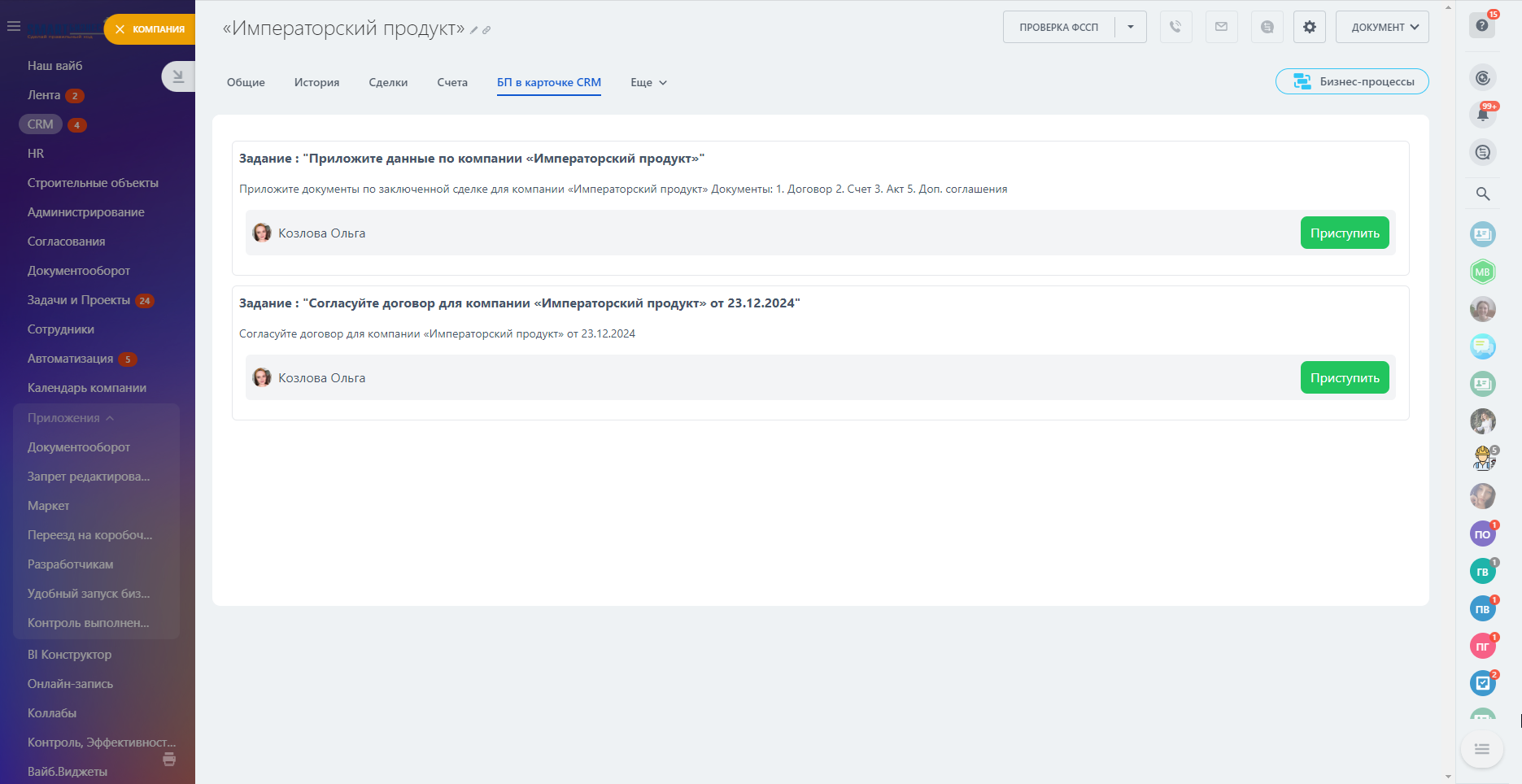Image resolution: width=1522 pixels, height=784 pixels.
Task: Copy link via chain icon beside title
Action: pos(486,30)
